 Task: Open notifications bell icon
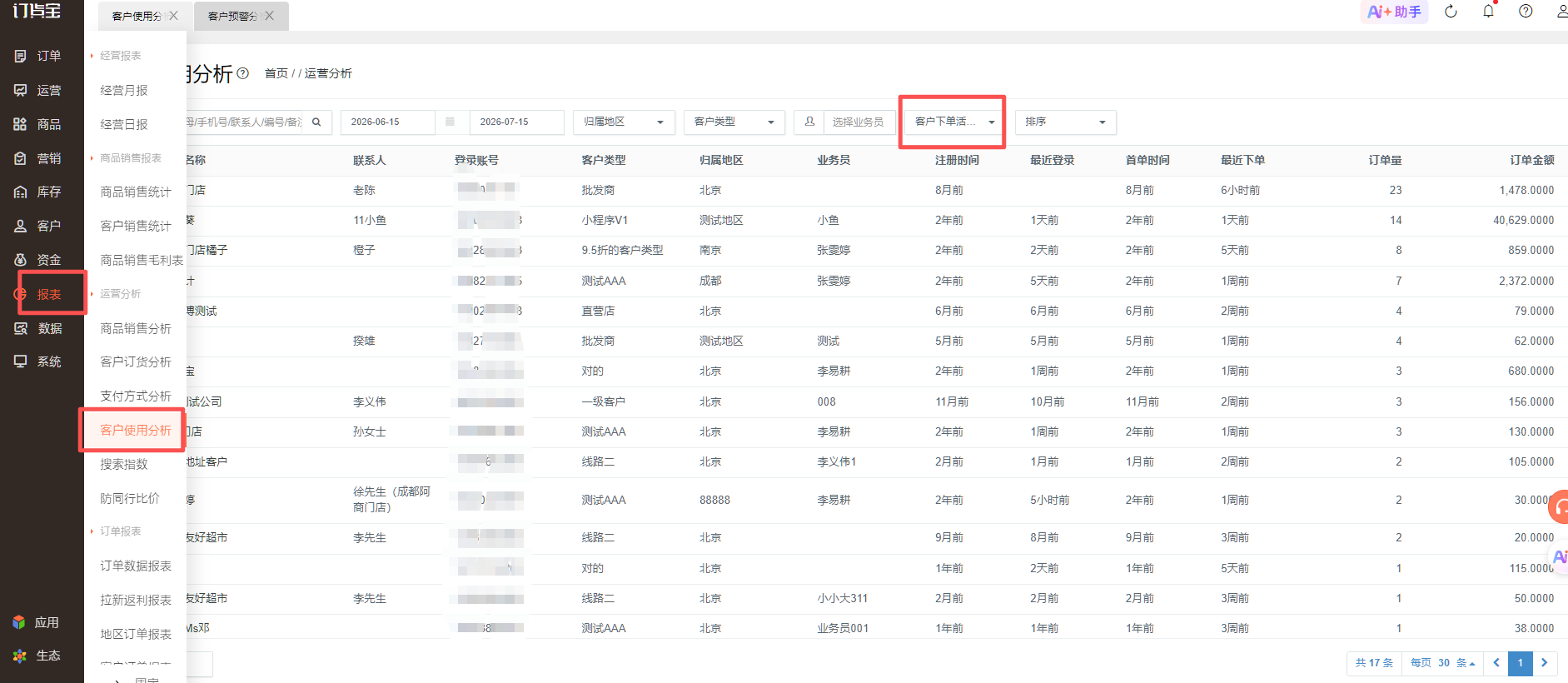pyautogui.click(x=1488, y=12)
